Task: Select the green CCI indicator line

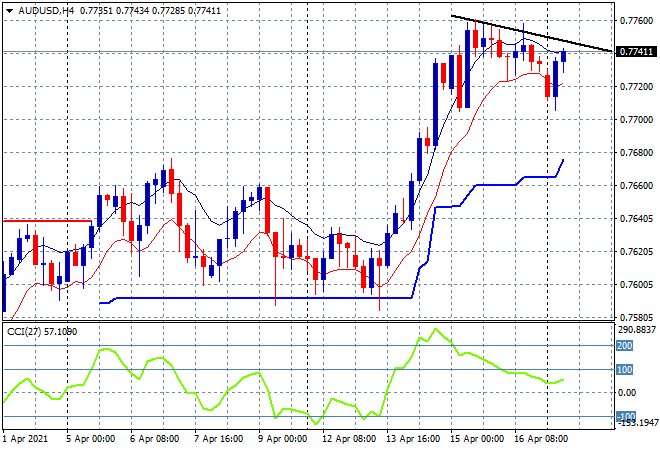Action: click(x=283, y=376)
